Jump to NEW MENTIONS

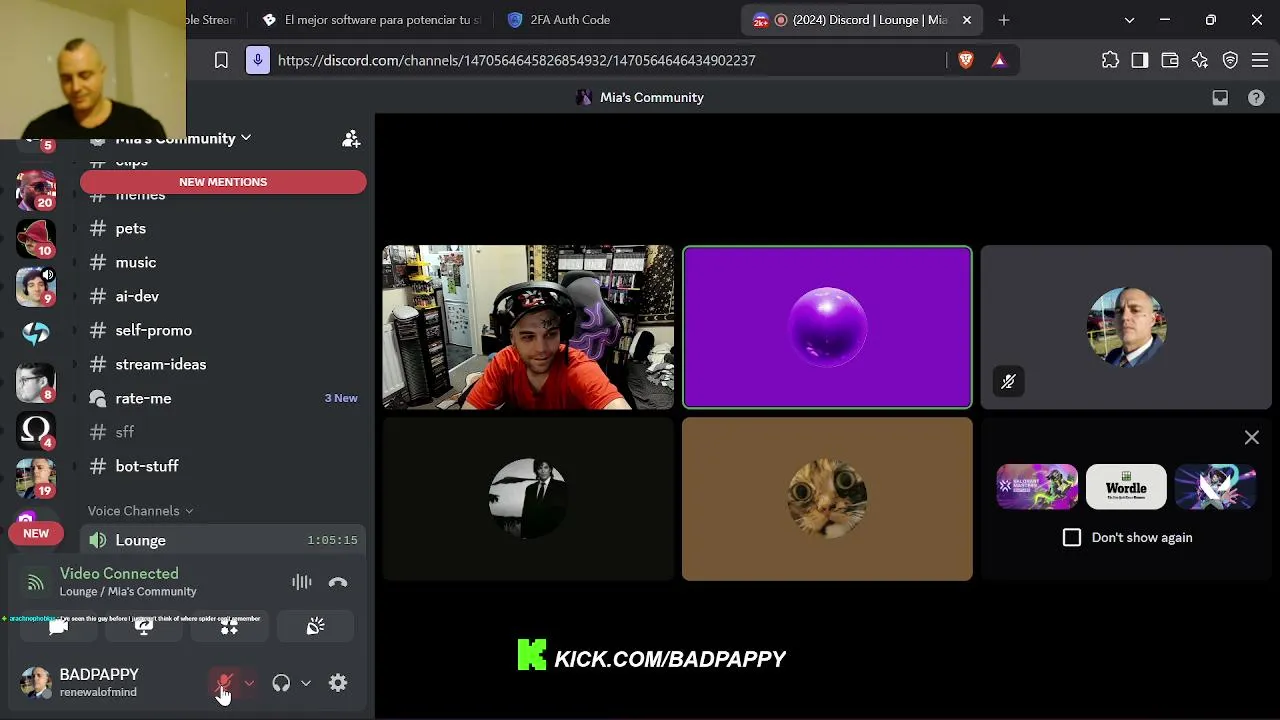pyautogui.click(x=223, y=182)
